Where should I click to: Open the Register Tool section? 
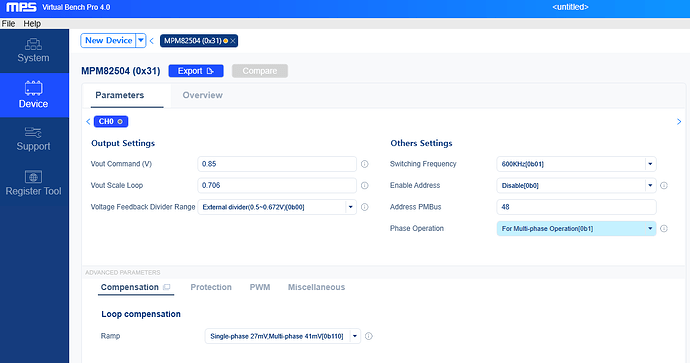pos(34,183)
